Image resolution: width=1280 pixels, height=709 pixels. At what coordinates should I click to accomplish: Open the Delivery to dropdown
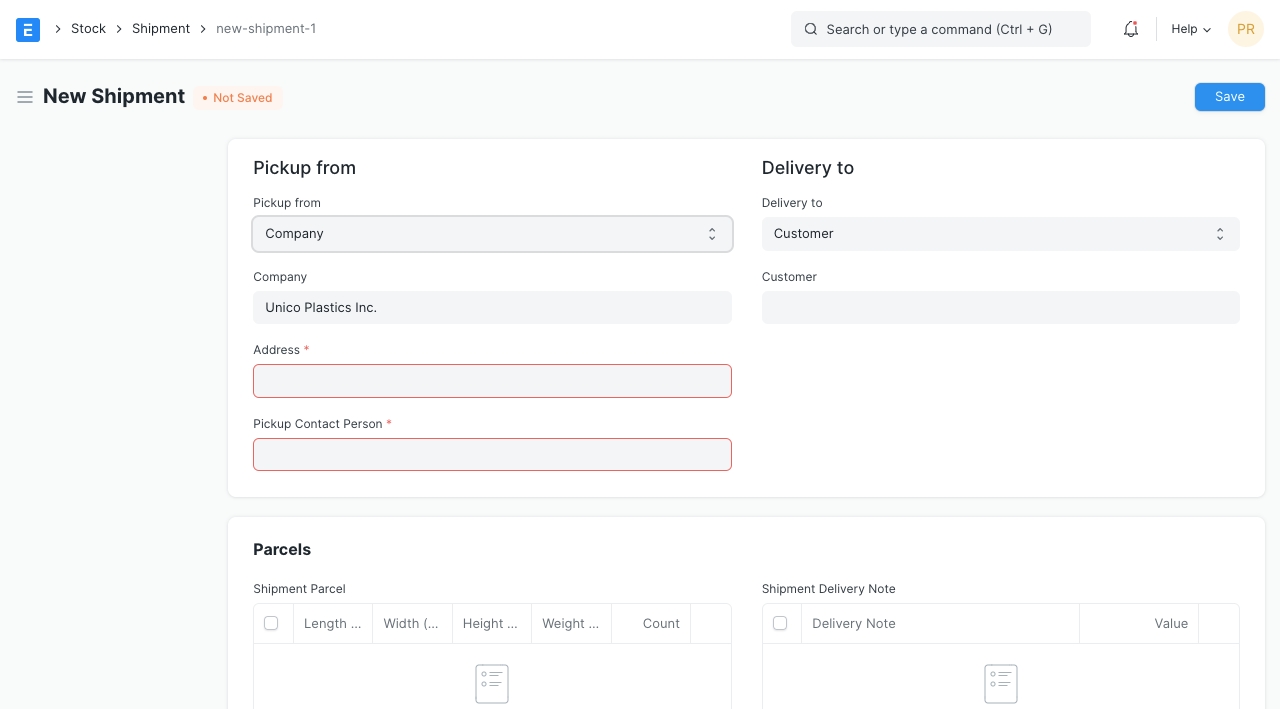[x=1000, y=234]
